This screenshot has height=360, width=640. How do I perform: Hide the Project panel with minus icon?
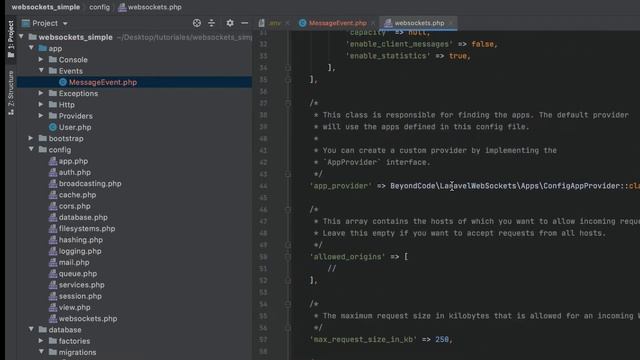[x=244, y=23]
